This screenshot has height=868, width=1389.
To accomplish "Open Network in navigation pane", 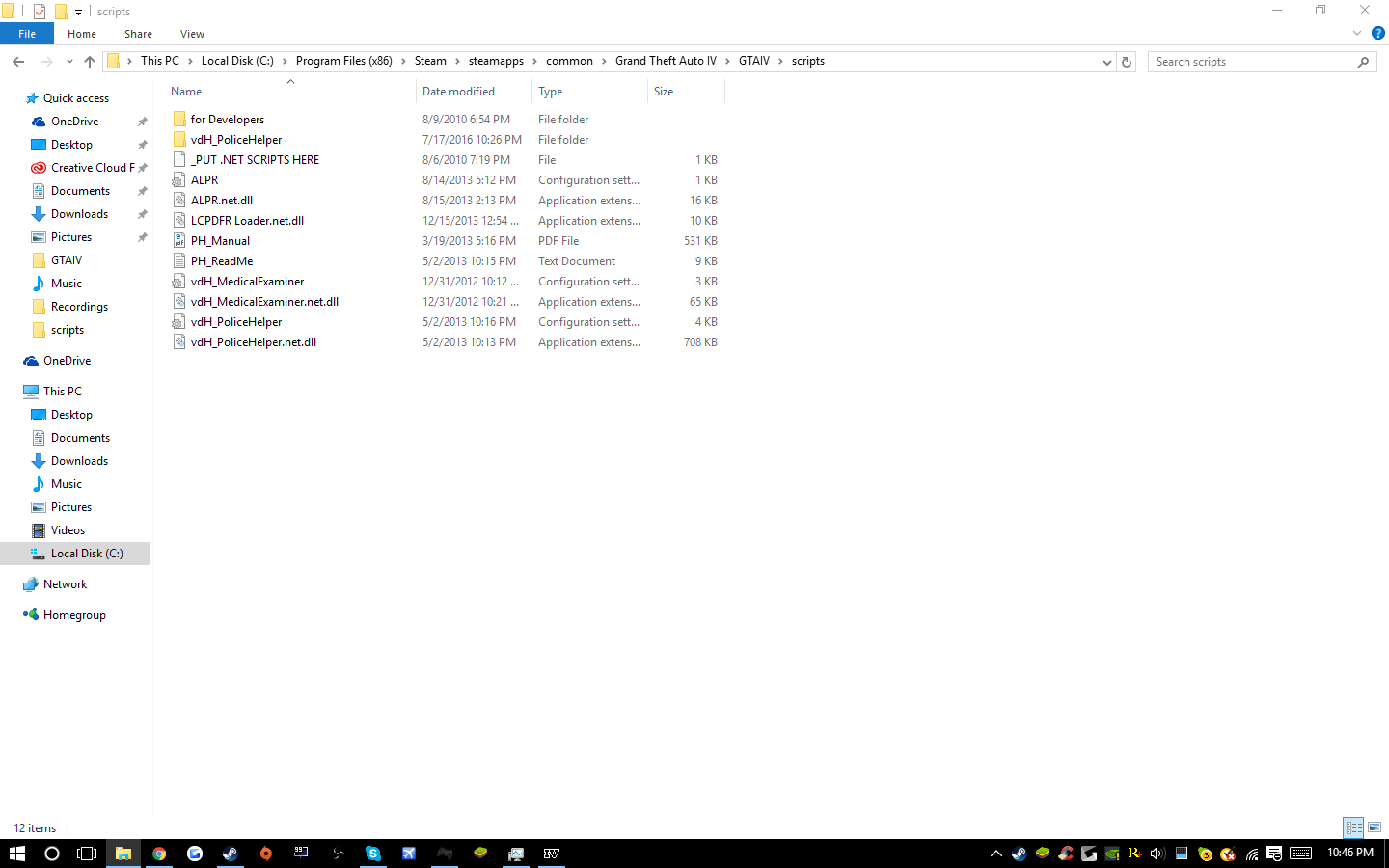I will point(65,584).
